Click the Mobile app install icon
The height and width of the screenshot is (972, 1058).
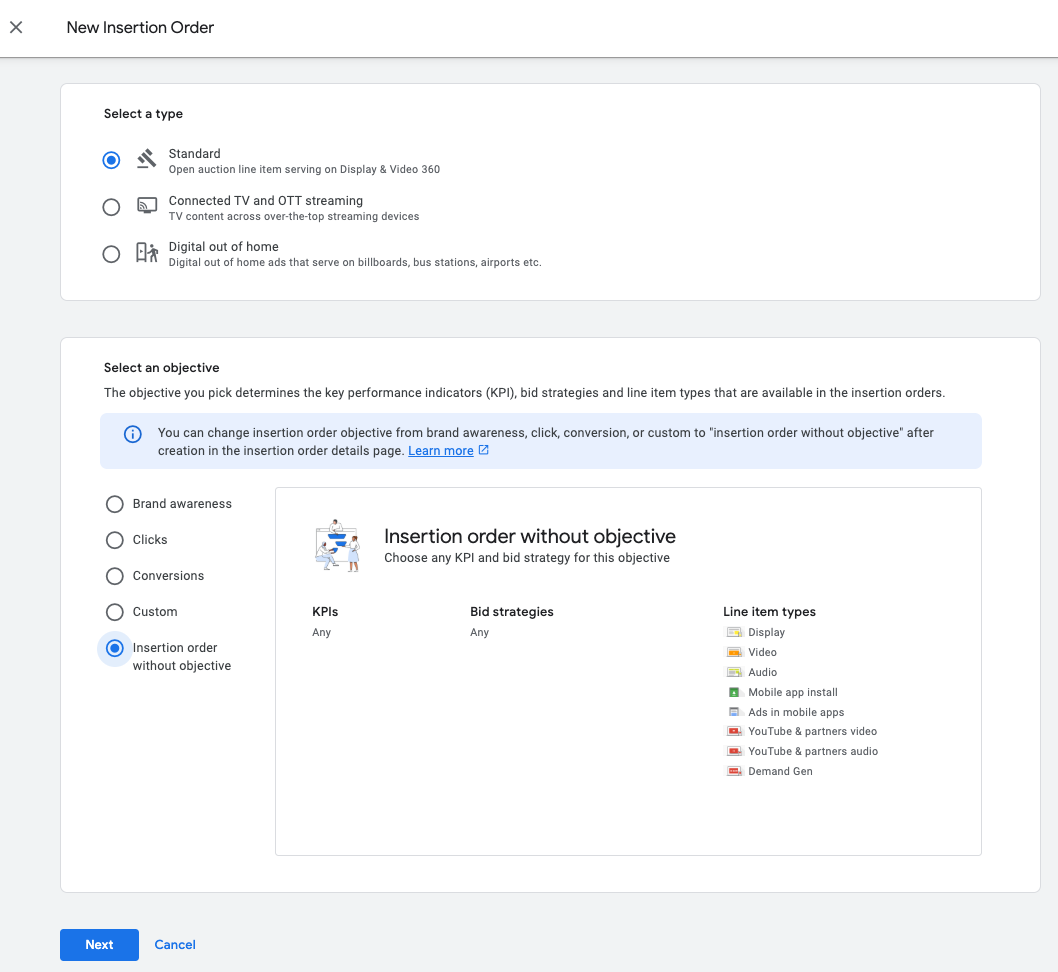735,692
